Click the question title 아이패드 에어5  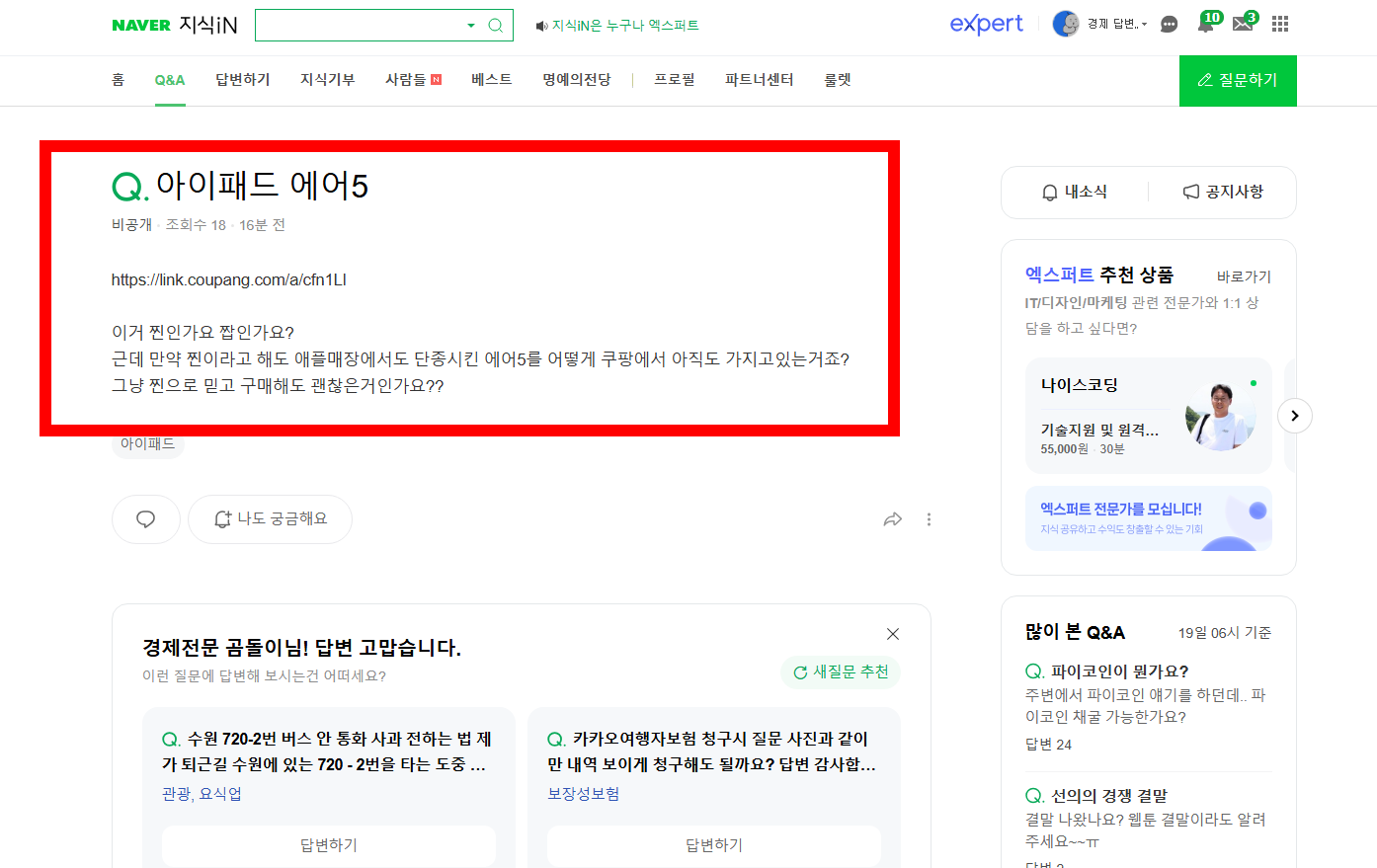(262, 186)
